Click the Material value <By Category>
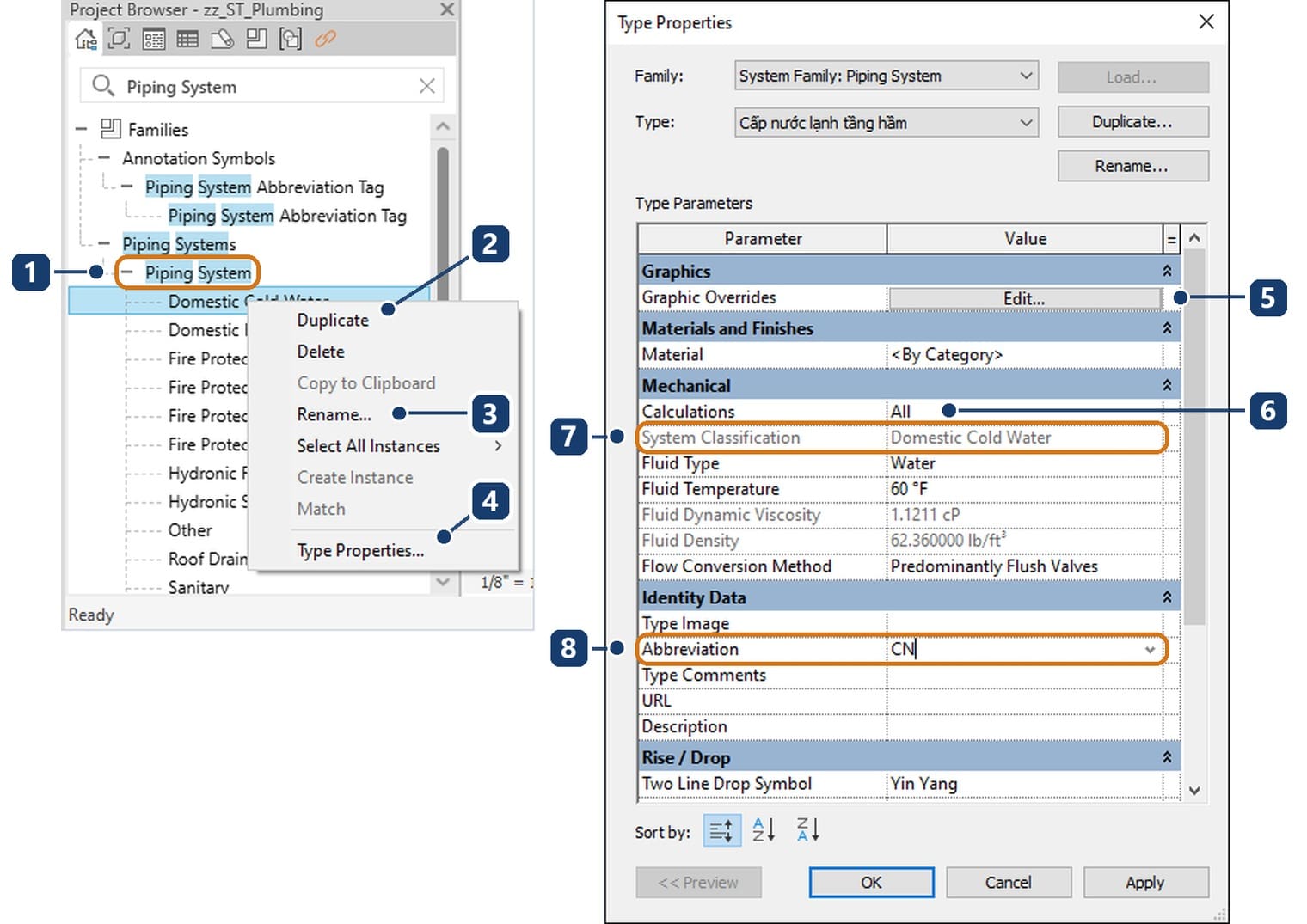The image size is (1307, 924). click(x=947, y=355)
